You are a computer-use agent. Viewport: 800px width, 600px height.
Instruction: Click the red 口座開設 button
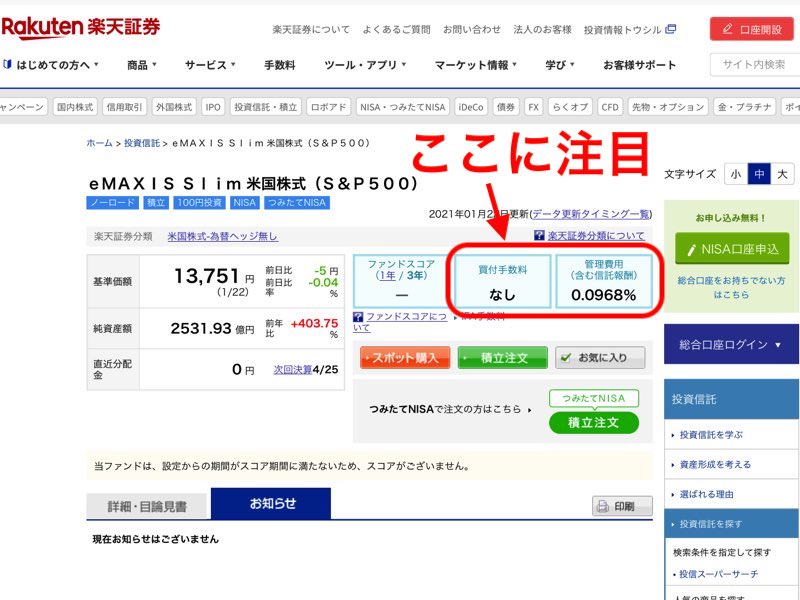752,29
